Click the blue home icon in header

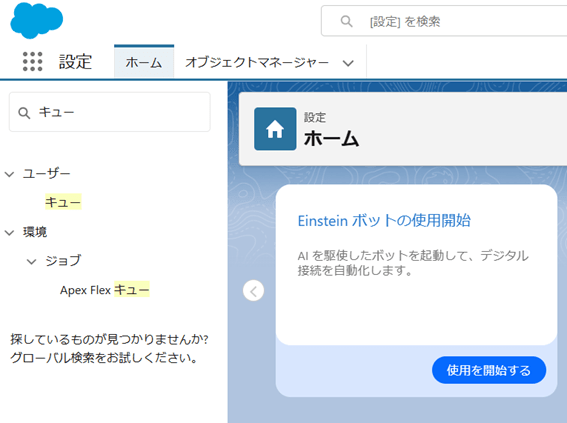pos(275,129)
